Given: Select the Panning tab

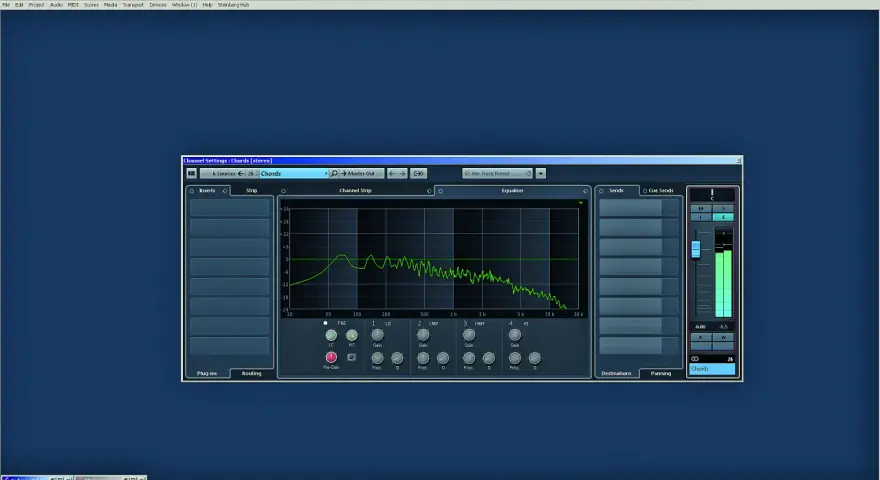Looking at the screenshot, I should tap(661, 373).
